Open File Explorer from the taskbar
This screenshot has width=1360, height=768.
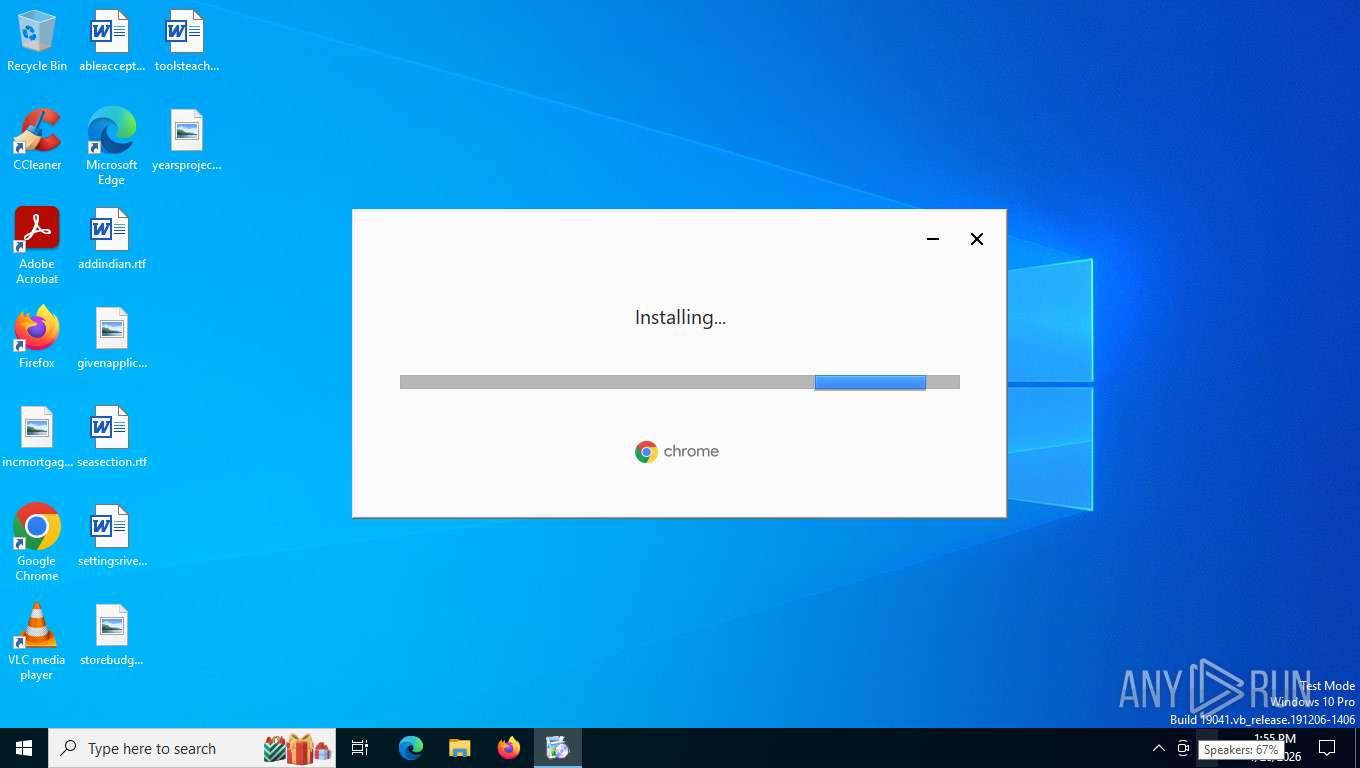459,748
